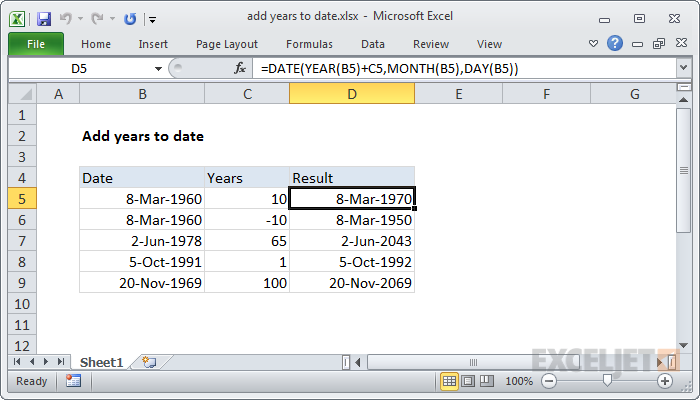
Task: Click the Insert Worksheet tab icon
Action: (150, 361)
